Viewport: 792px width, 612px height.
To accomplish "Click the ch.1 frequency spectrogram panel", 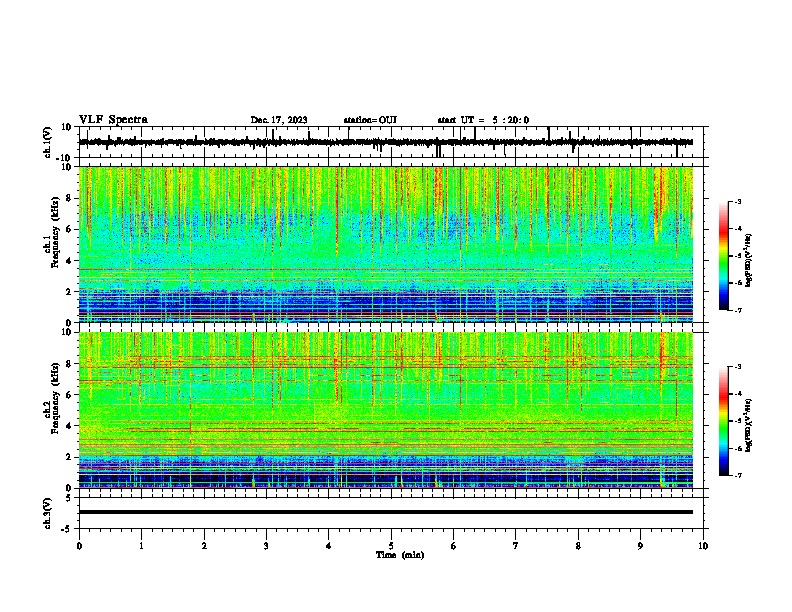I will (x=386, y=244).
